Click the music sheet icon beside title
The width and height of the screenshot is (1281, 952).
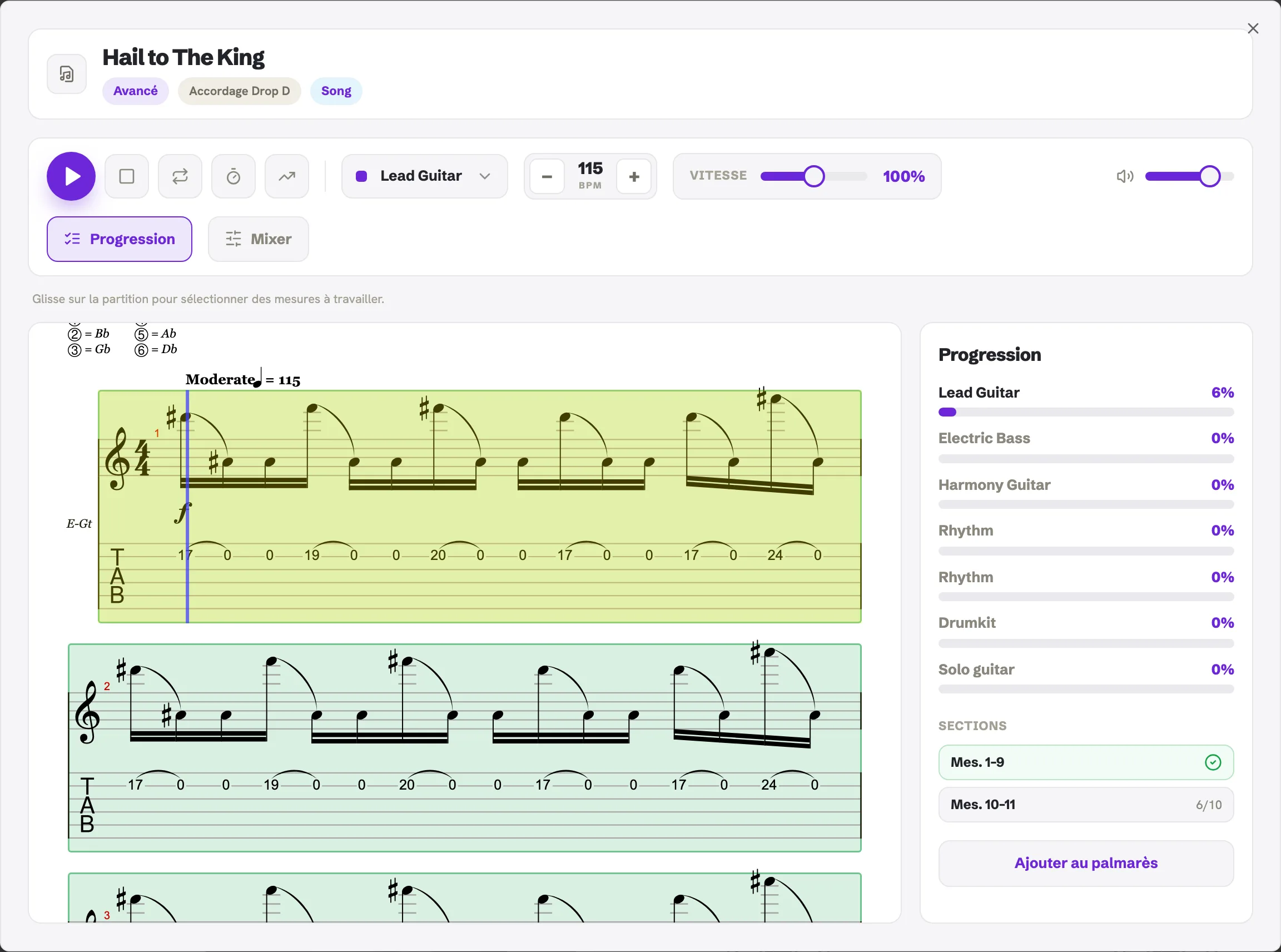click(67, 74)
